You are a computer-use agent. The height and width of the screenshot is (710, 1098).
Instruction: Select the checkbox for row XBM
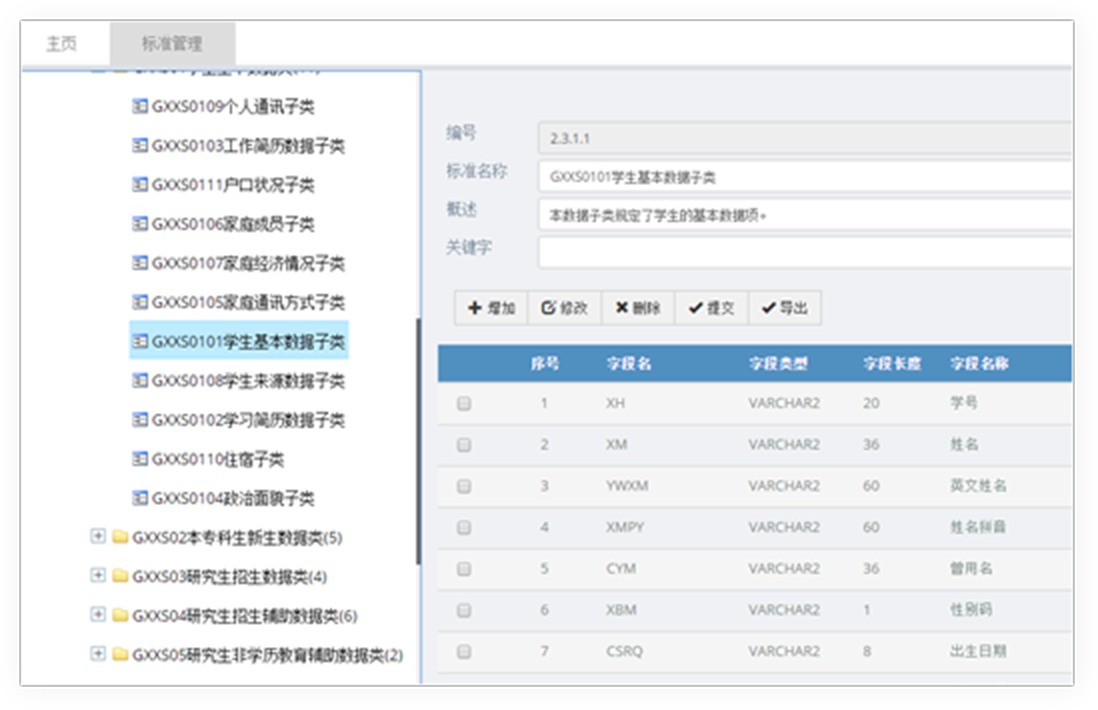click(464, 610)
